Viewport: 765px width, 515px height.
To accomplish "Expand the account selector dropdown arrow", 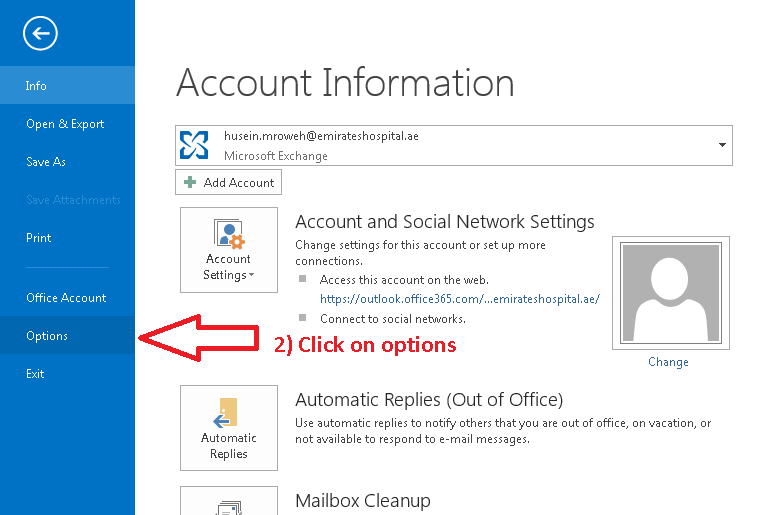I will pos(722,145).
